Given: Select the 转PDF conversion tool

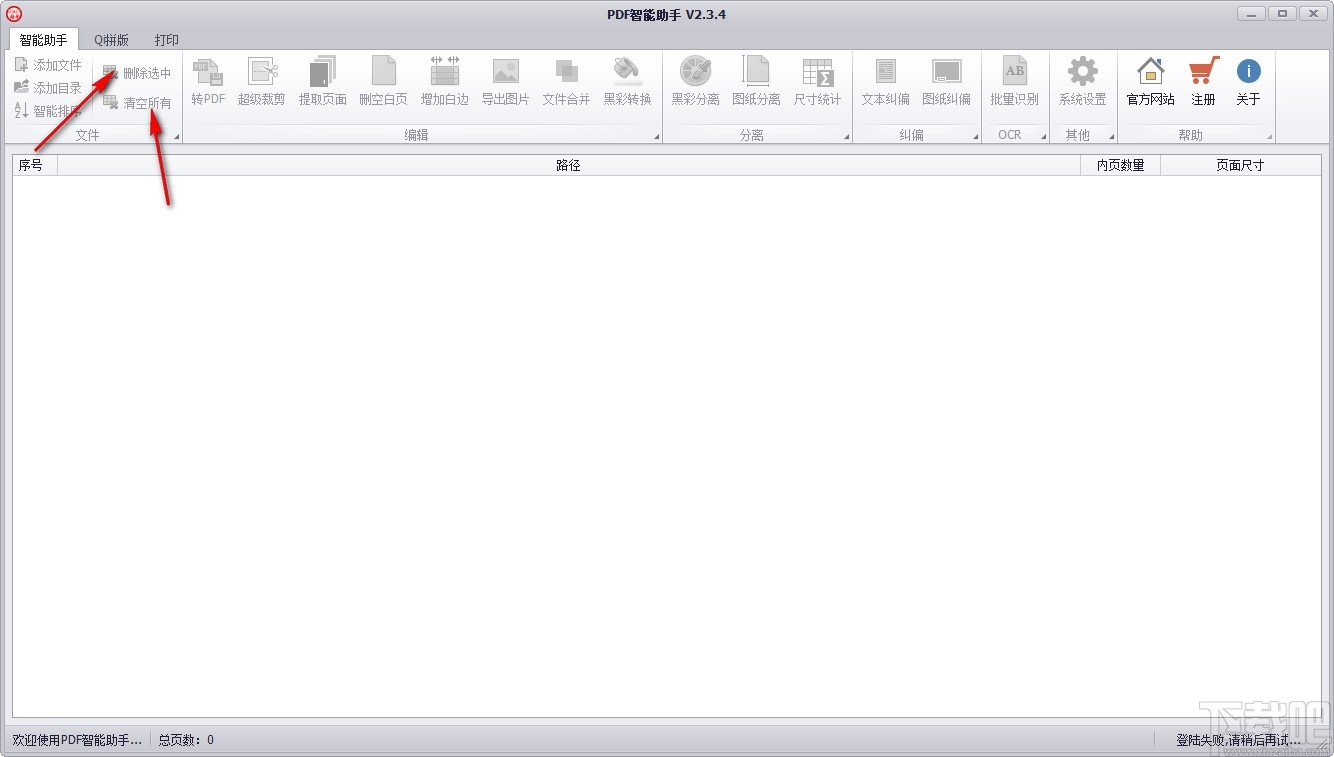Looking at the screenshot, I should tap(207, 82).
